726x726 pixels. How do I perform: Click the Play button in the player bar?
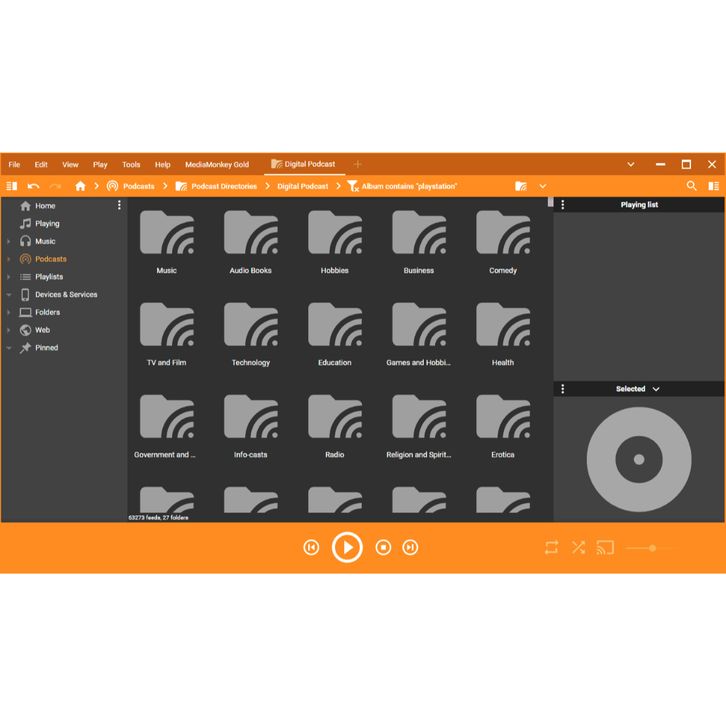tap(347, 547)
